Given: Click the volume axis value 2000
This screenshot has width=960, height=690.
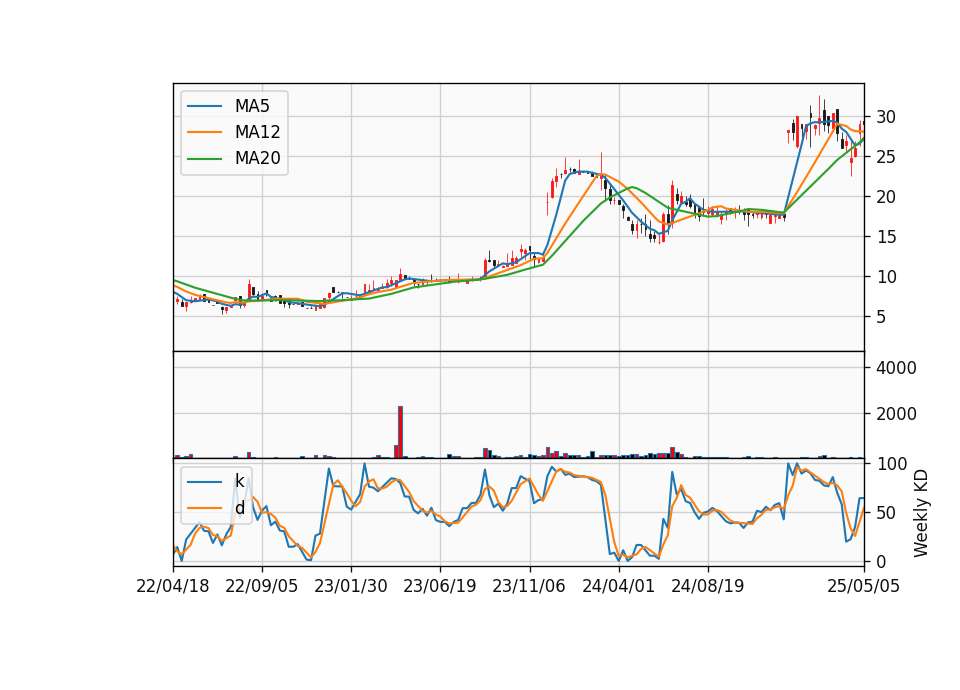Looking at the screenshot, I should point(896,414).
